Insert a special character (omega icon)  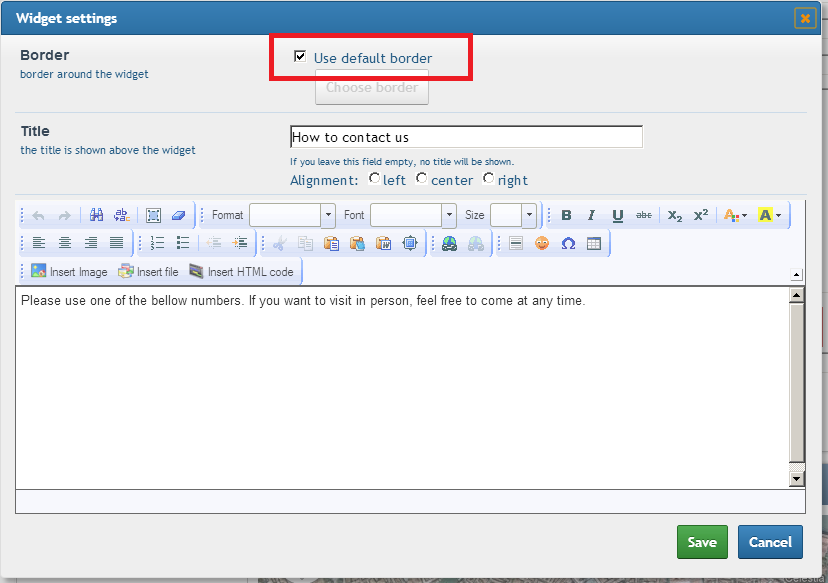[568, 243]
